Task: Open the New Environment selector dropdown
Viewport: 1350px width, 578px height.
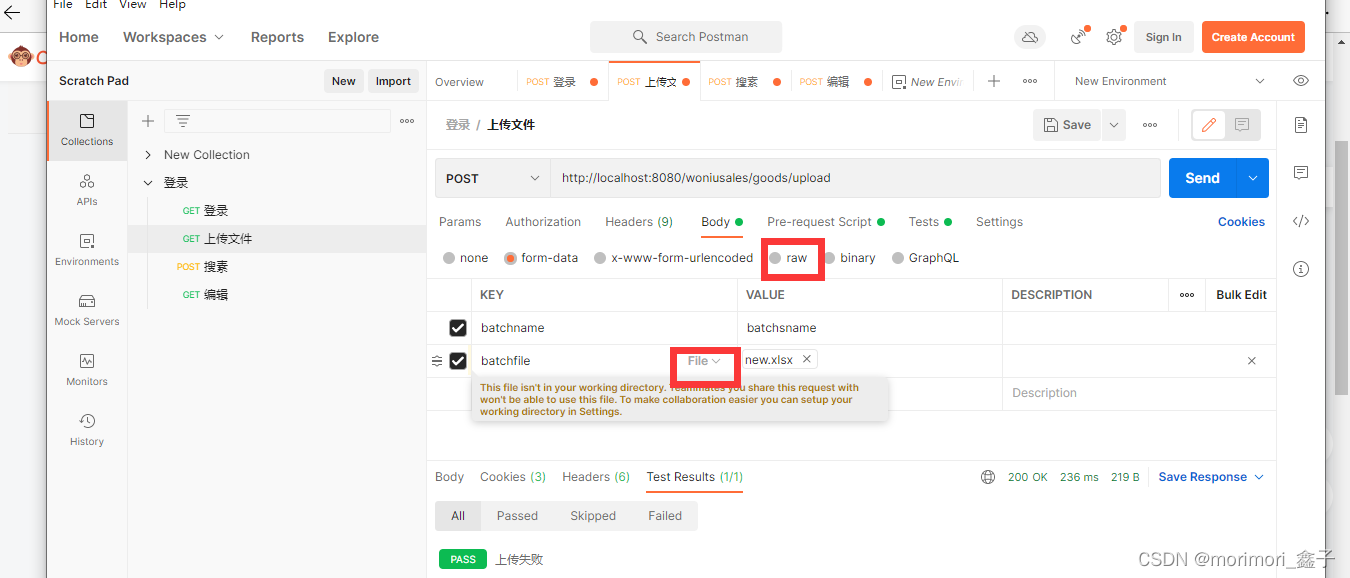Action: pos(1169,81)
